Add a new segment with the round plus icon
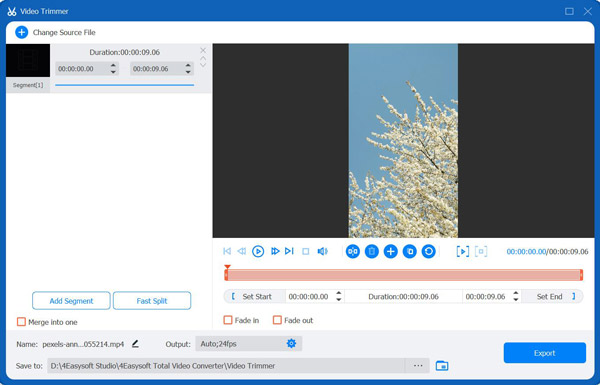The image size is (600, 385). [x=391, y=251]
